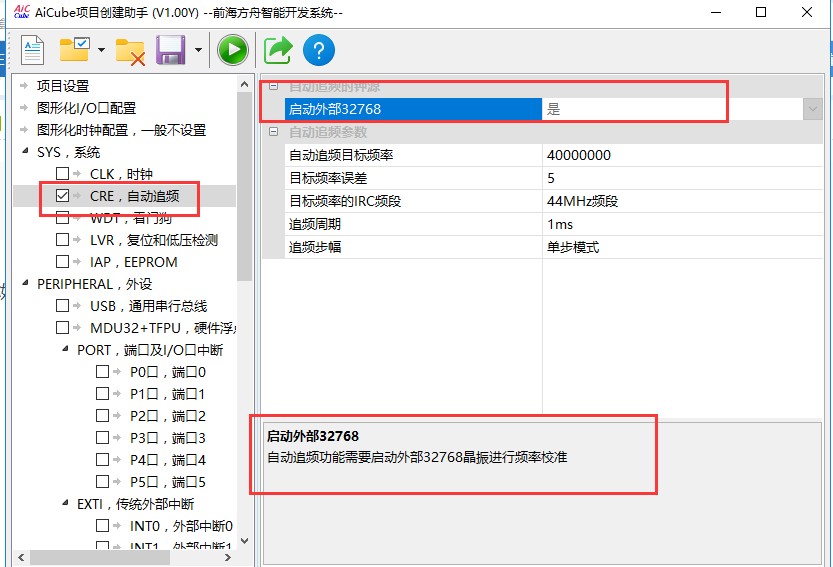Select the USB，通用串行总线 label
Image resolution: width=833 pixels, height=567 pixels.
[x=149, y=306]
